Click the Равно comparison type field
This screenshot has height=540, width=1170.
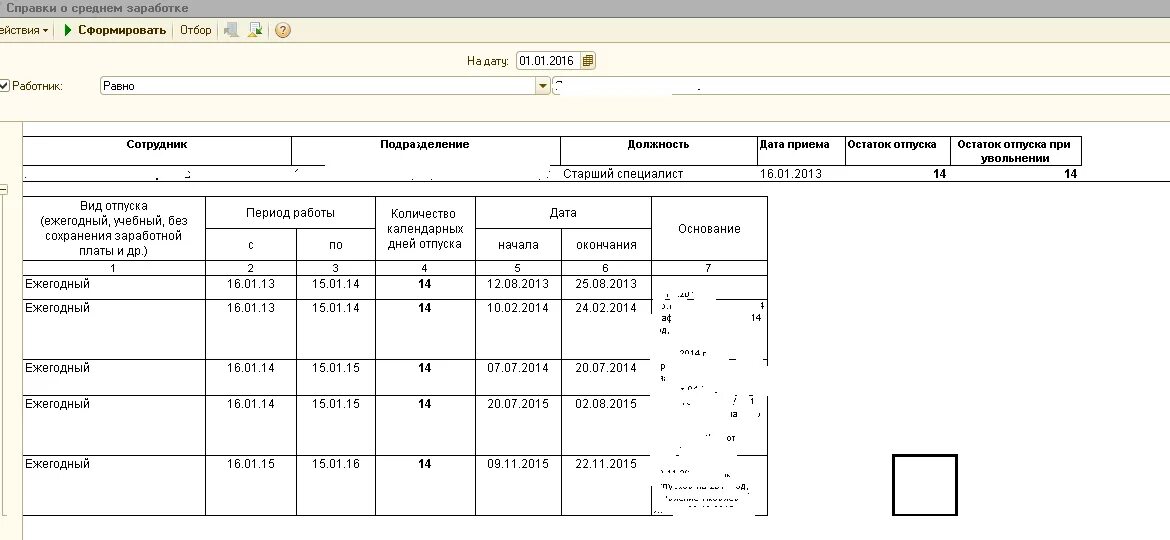click(x=318, y=86)
